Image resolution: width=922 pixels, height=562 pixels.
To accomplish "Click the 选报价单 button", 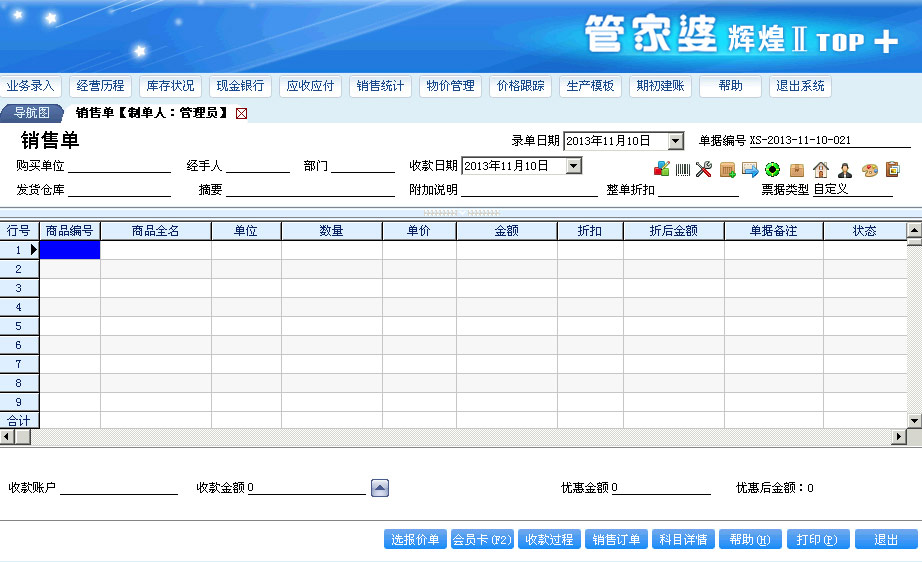I will [415, 539].
